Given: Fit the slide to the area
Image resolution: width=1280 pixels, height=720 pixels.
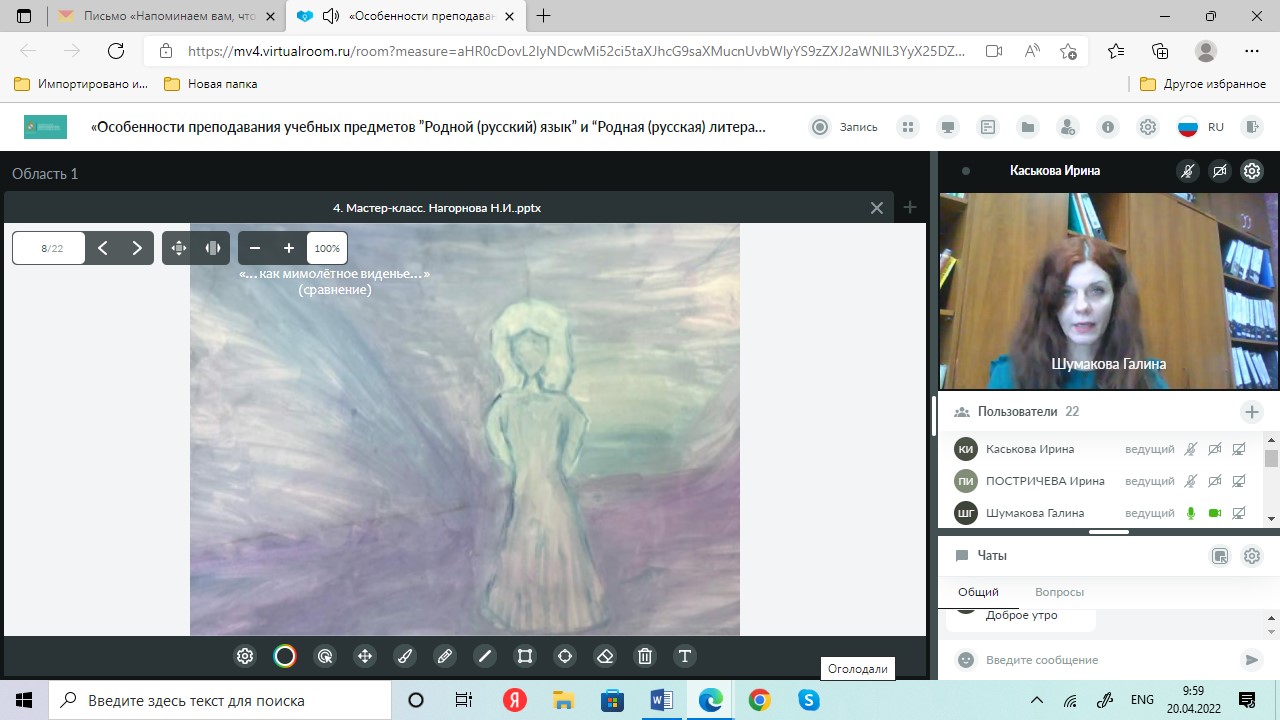Looking at the screenshot, I should [179, 248].
